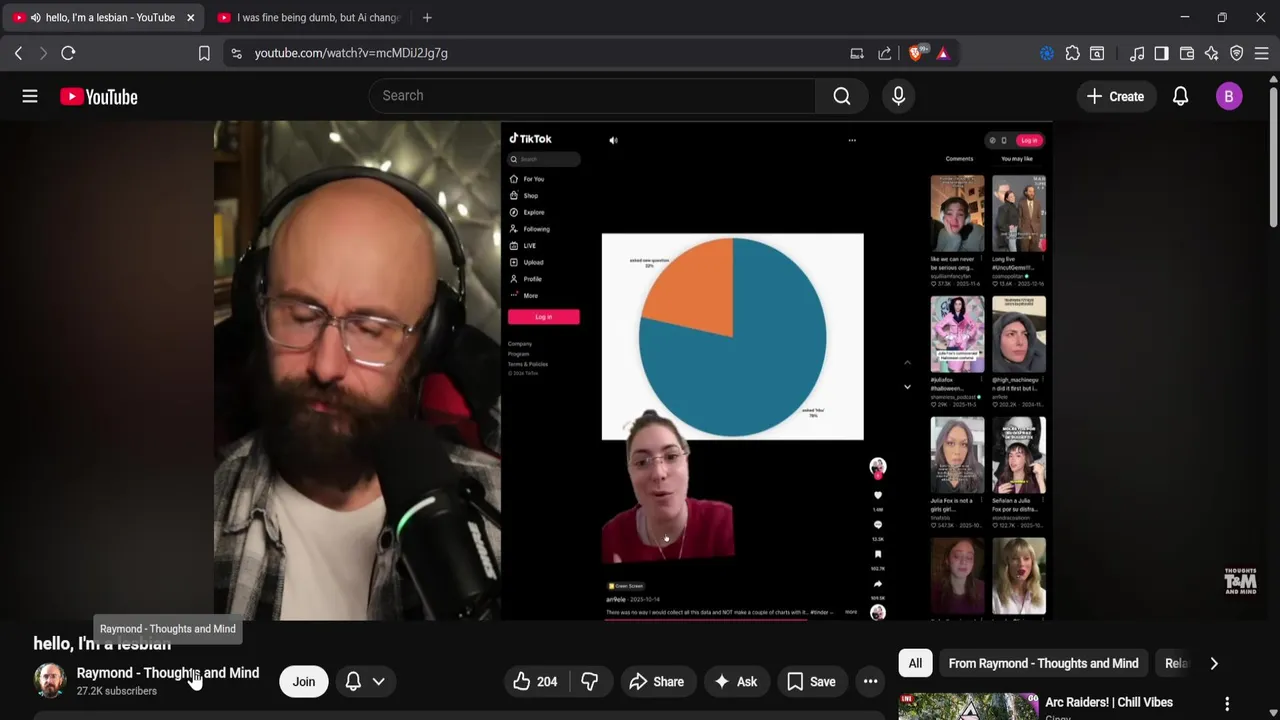Go back in browser history
Viewport: 1280px width, 720px height.
(x=18, y=53)
